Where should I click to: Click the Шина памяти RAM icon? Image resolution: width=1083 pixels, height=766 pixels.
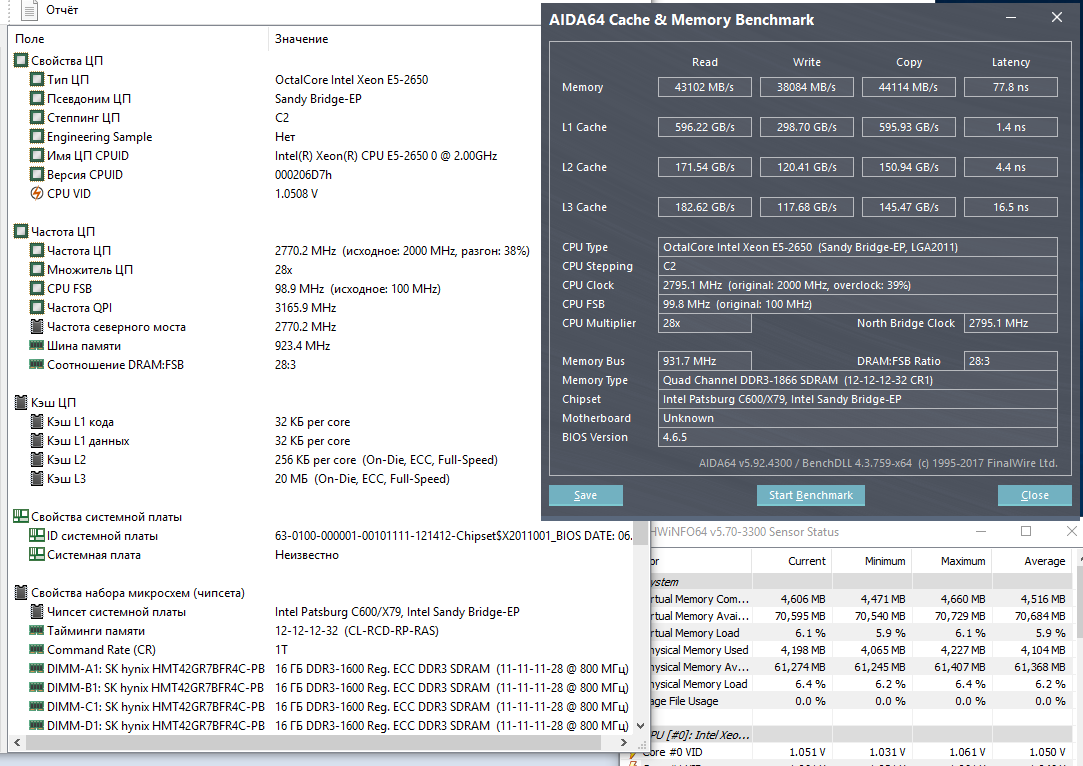point(37,345)
